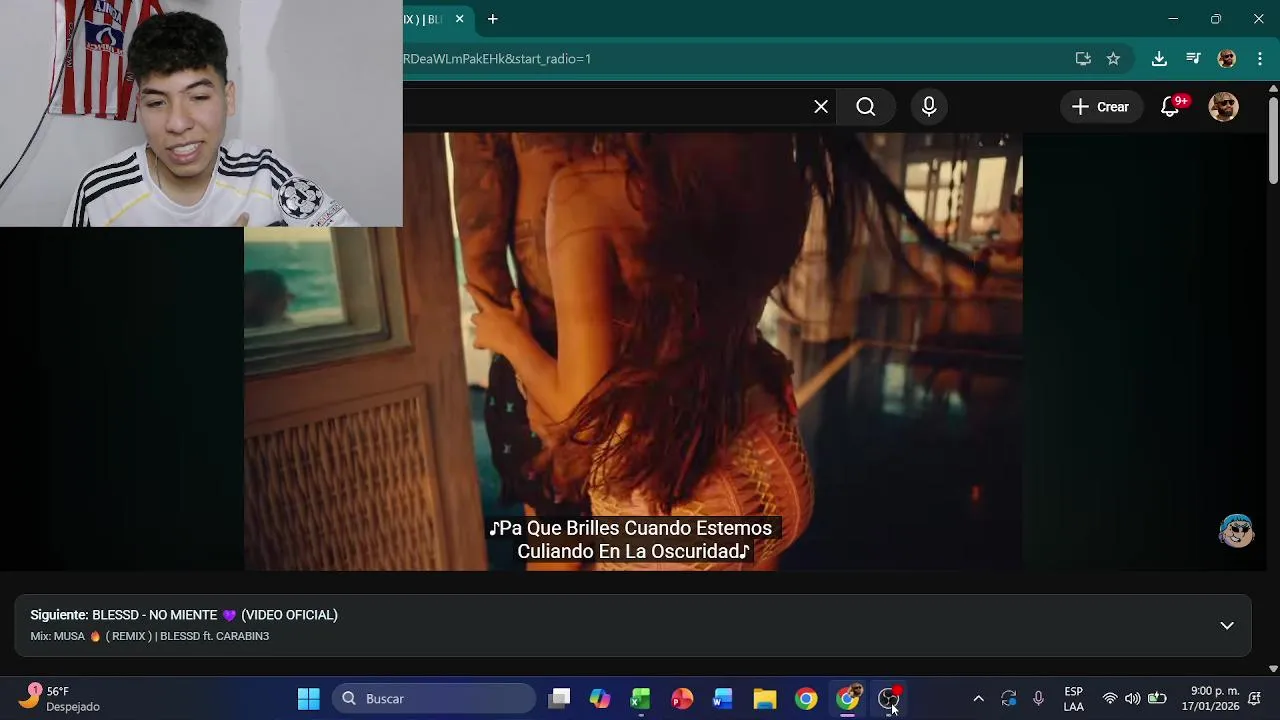
Task: Click the page vertical scrollbar thumb
Action: pyautogui.click(x=1273, y=139)
